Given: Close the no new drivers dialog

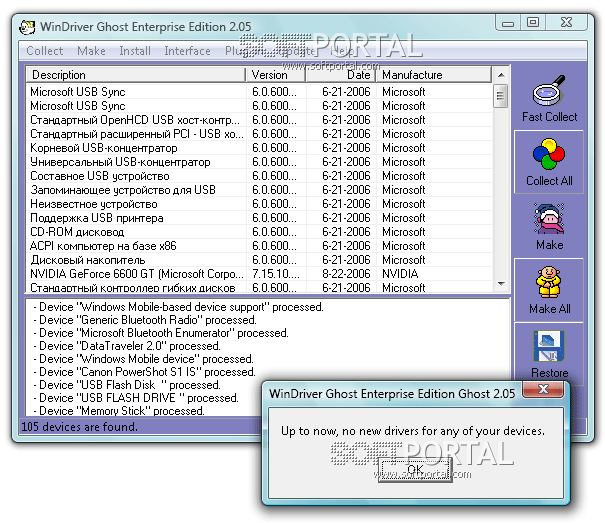Looking at the screenshot, I should coord(543,389).
